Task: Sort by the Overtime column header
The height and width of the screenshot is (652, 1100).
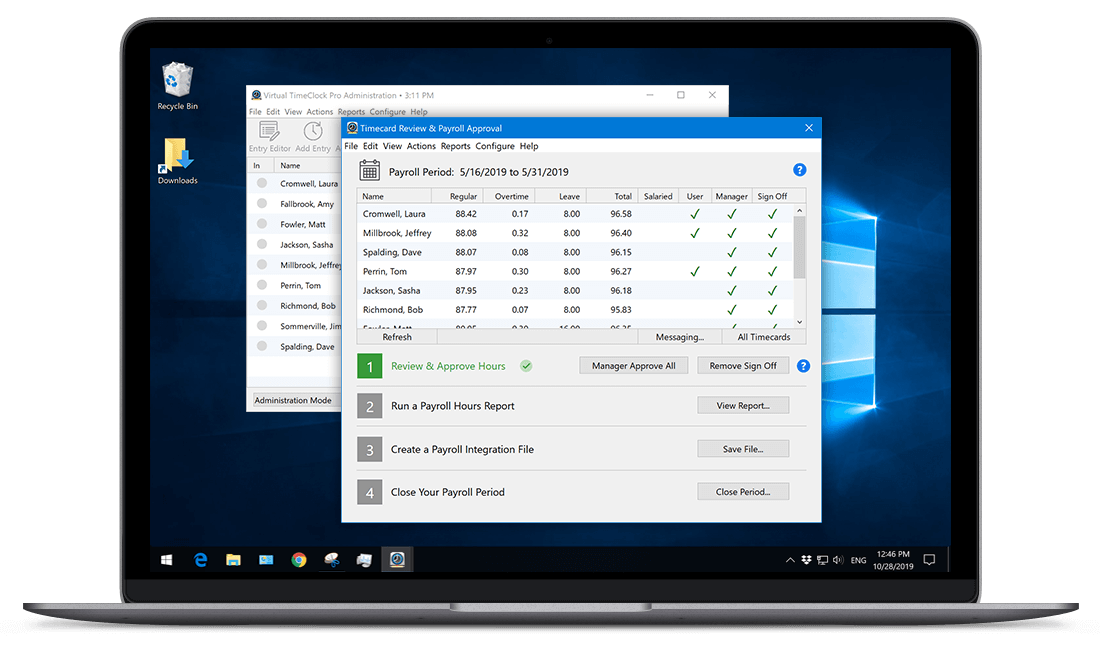Action: coord(511,197)
